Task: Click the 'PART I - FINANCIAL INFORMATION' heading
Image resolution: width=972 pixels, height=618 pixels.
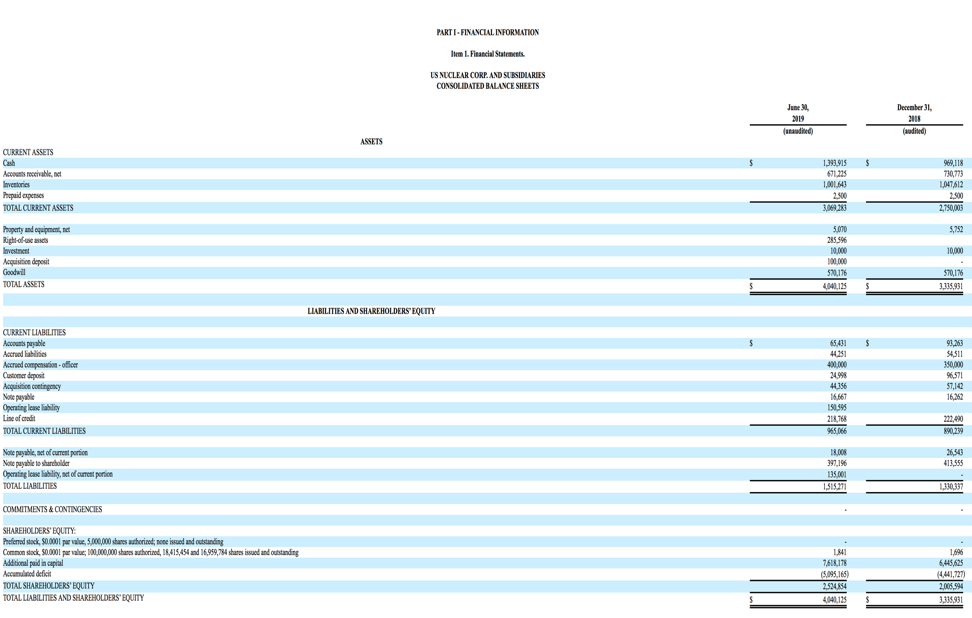Action: 487,32
